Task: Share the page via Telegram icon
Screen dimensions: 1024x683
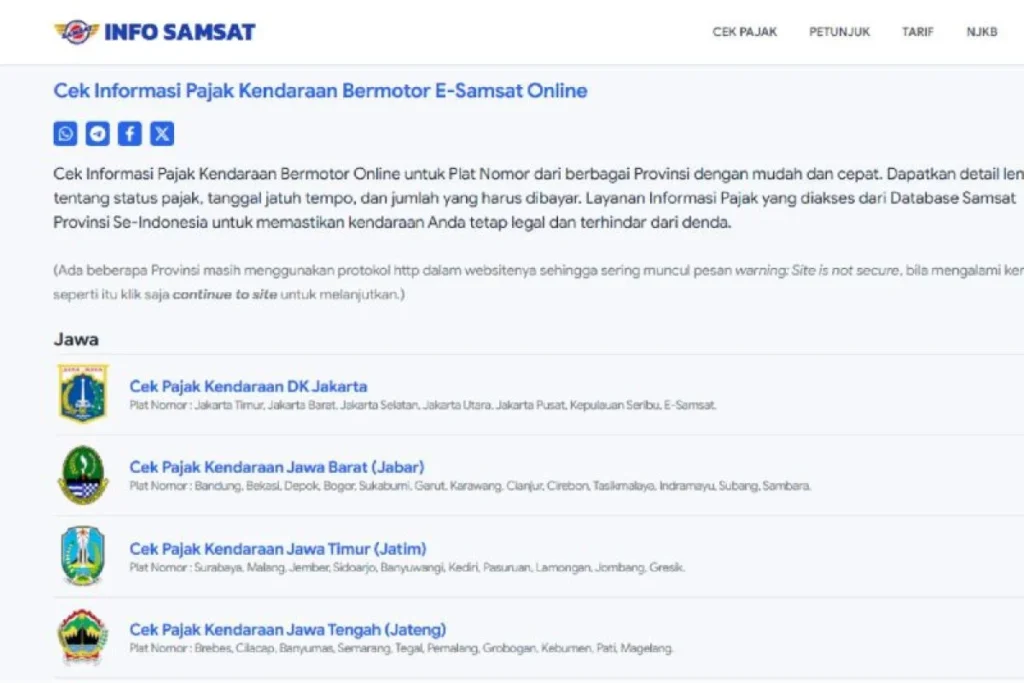Action: (x=97, y=134)
